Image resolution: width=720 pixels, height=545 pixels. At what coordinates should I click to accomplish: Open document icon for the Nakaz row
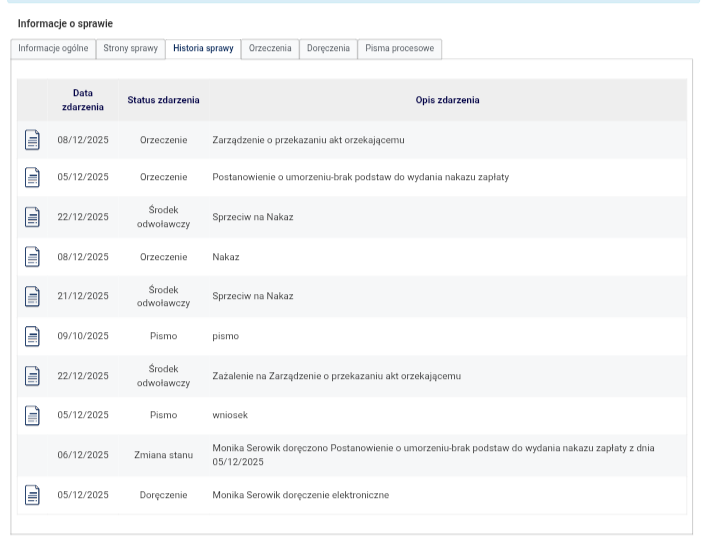click(x=32, y=257)
